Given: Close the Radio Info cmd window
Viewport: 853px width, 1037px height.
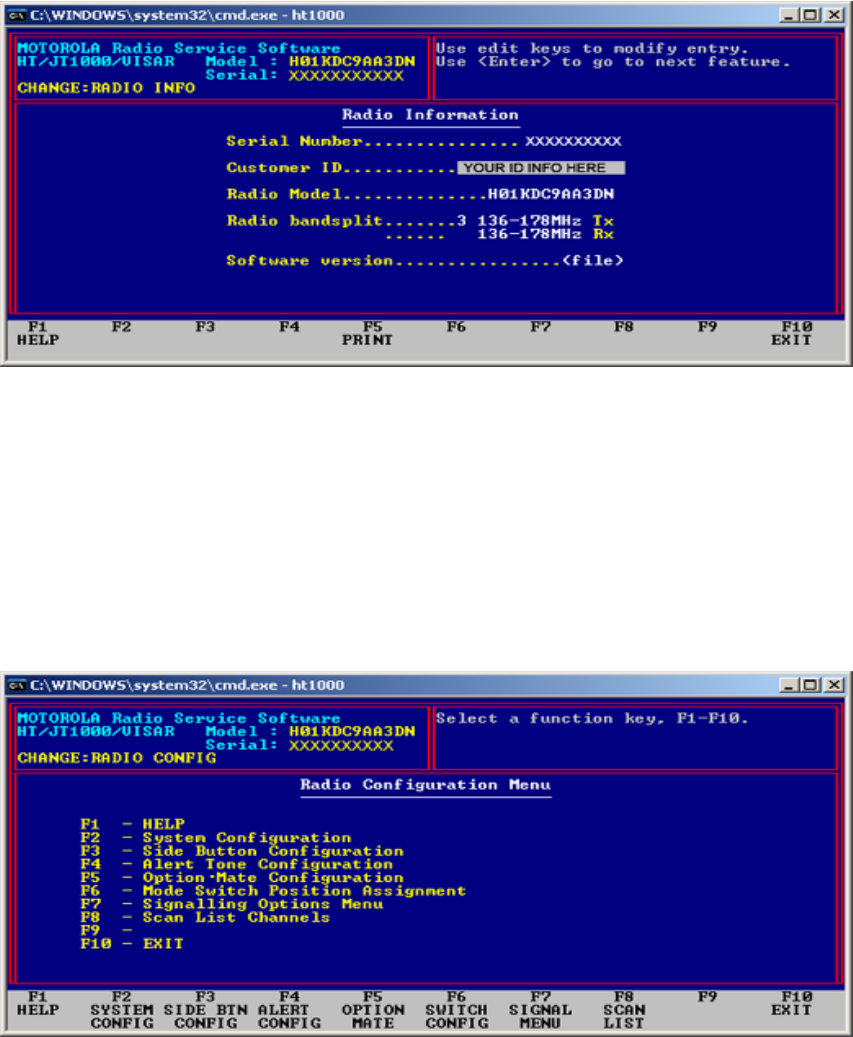Looking at the screenshot, I should coord(835,15).
